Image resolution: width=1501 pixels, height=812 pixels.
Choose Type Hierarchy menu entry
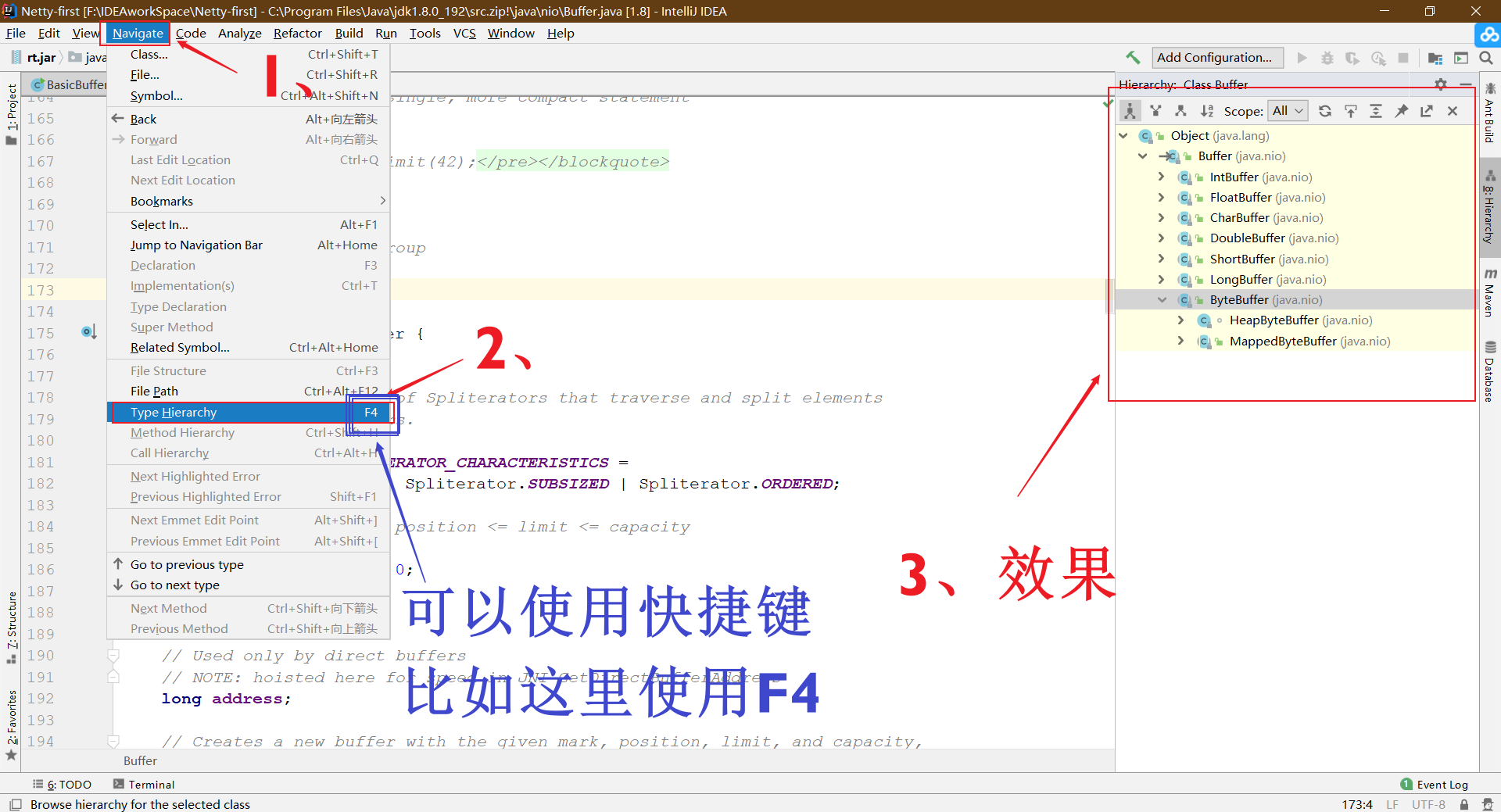[x=249, y=413]
